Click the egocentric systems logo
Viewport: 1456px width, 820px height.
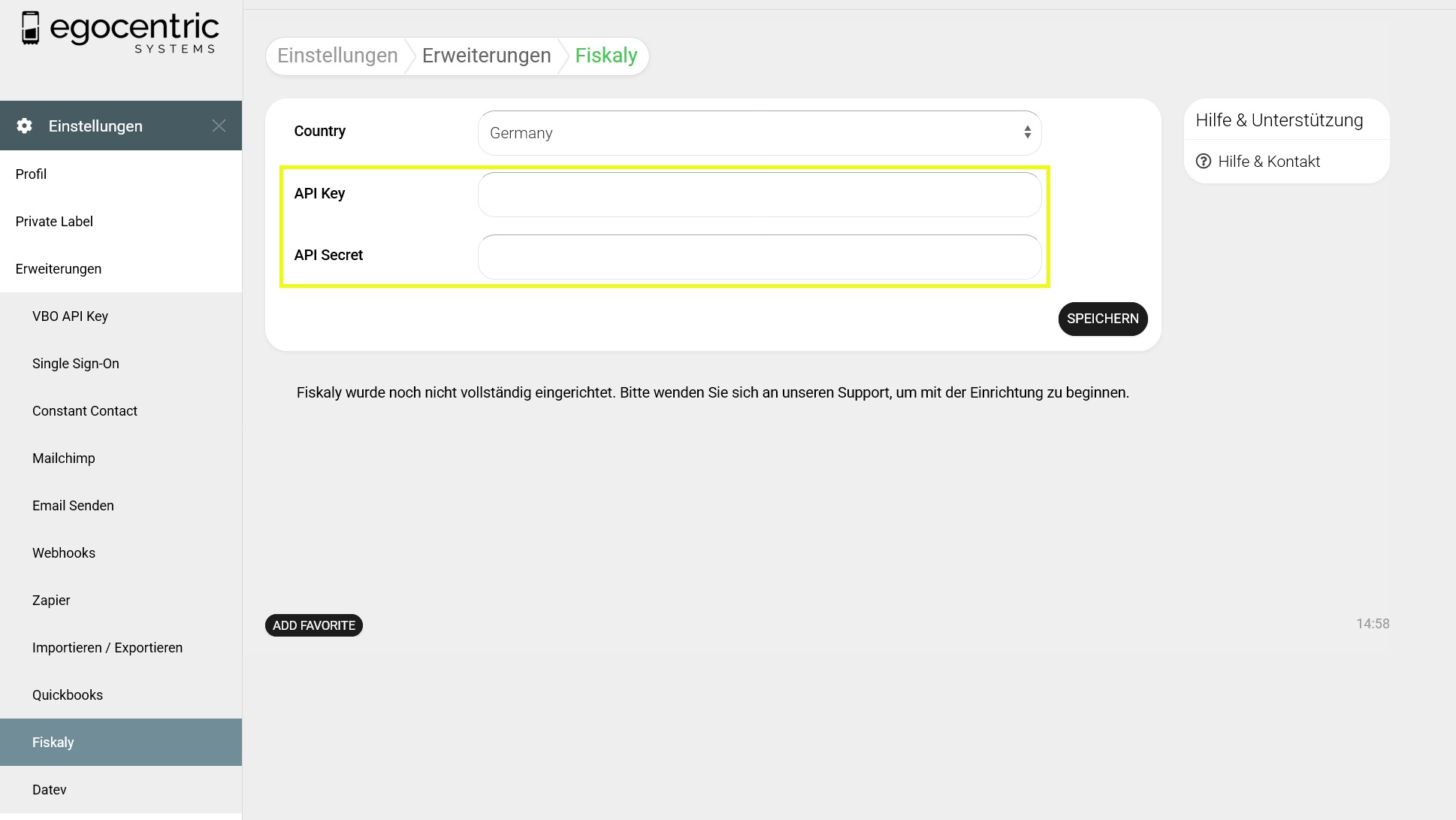click(120, 32)
